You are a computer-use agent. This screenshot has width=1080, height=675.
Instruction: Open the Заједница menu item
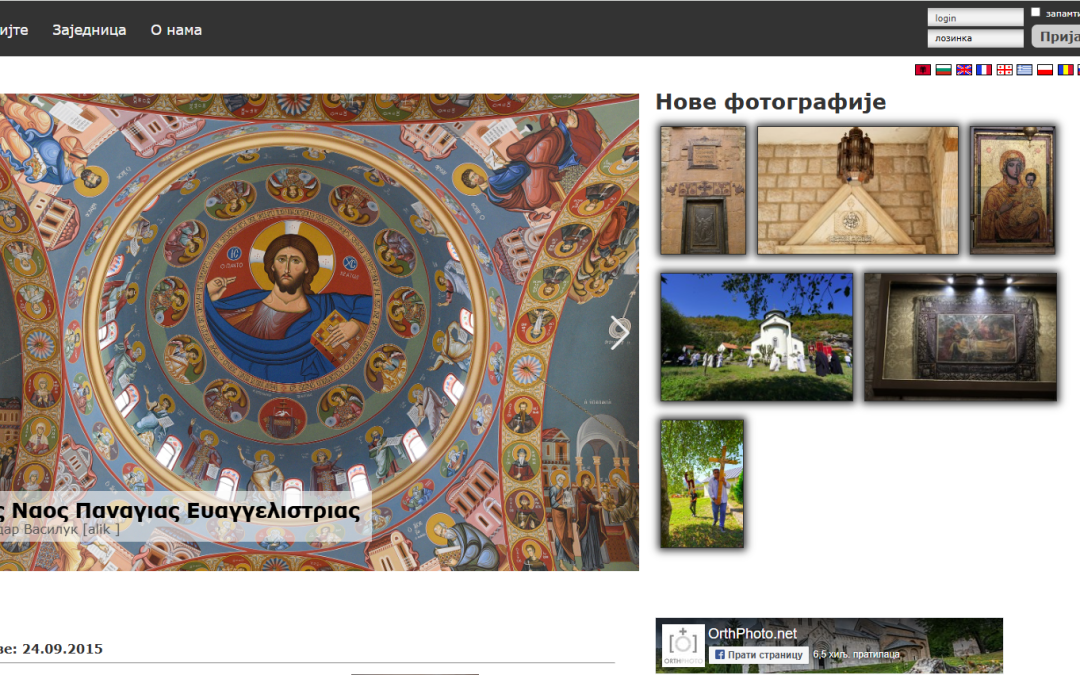tap(90, 30)
